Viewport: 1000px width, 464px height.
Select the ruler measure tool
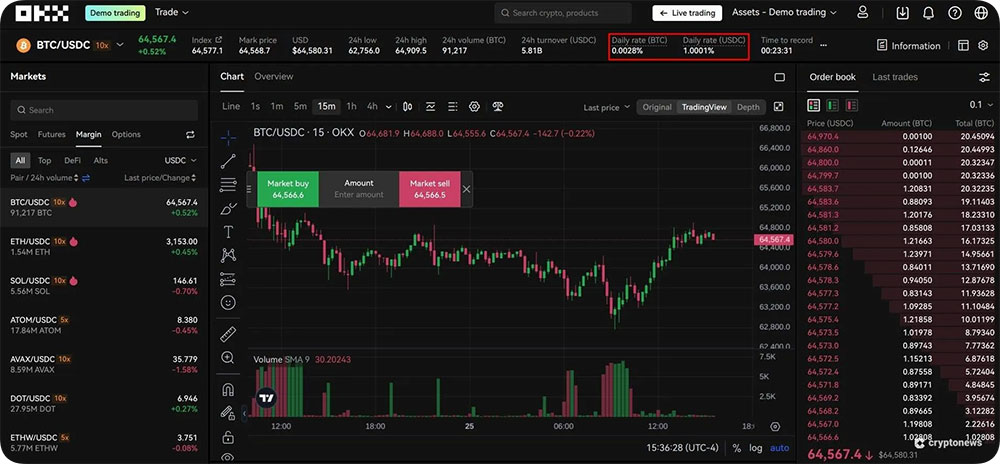tap(228, 334)
